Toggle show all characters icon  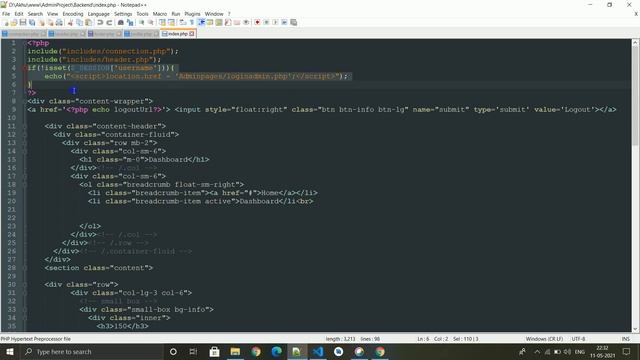[191, 22]
